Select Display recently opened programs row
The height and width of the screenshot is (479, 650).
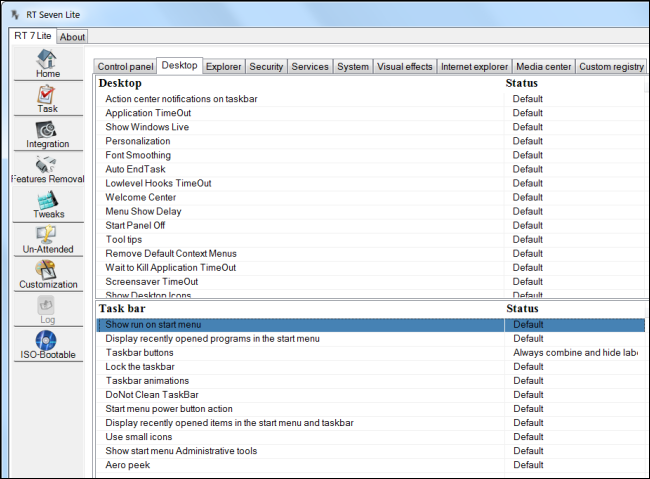pyautogui.click(x=371, y=339)
